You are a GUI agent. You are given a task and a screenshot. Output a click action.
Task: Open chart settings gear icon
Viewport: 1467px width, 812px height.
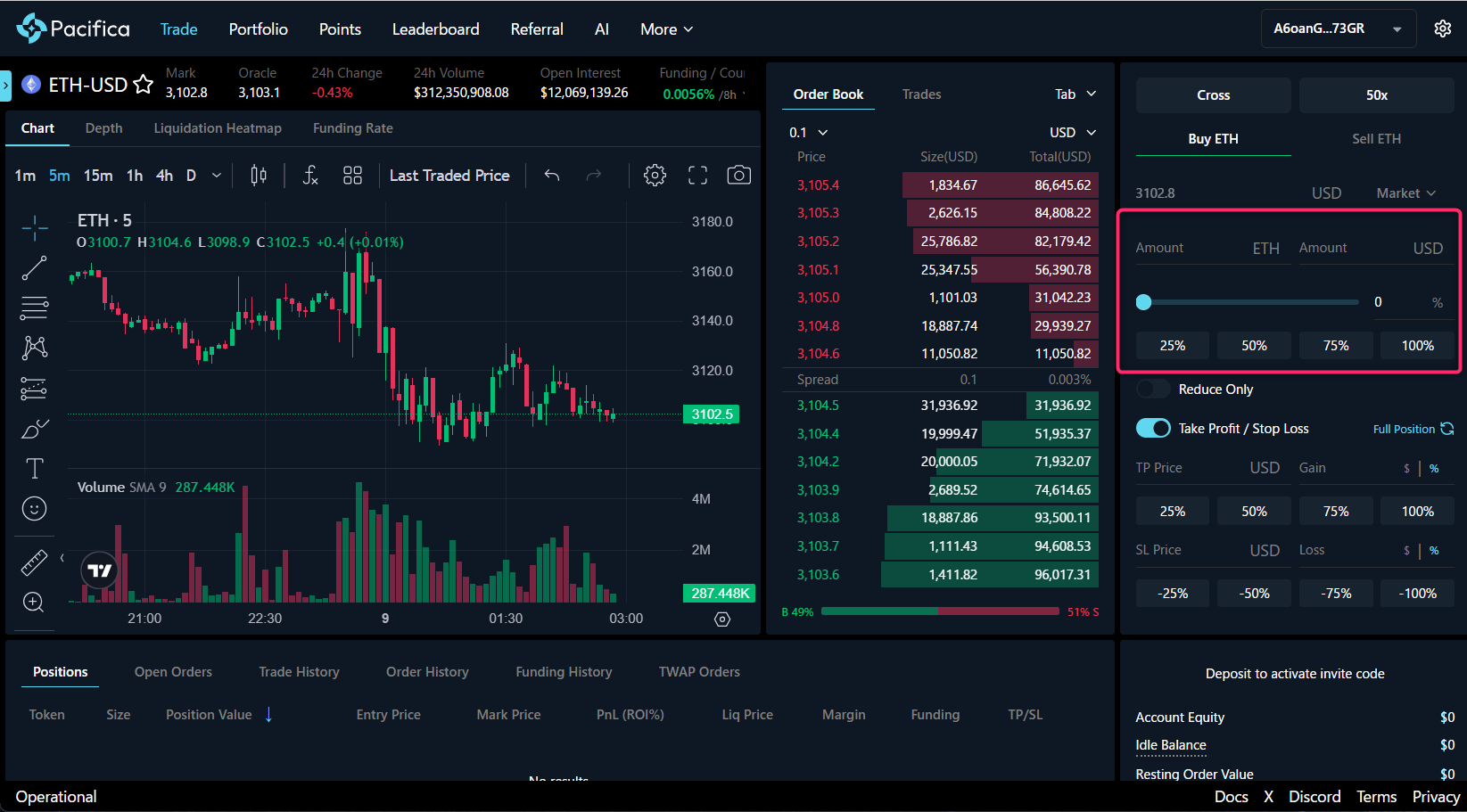click(655, 176)
